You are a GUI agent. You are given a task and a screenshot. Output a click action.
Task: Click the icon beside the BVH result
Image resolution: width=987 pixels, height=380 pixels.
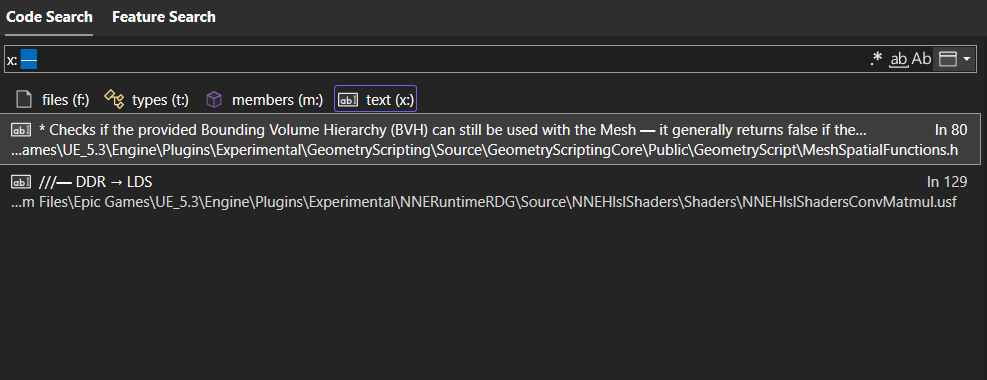coord(21,130)
